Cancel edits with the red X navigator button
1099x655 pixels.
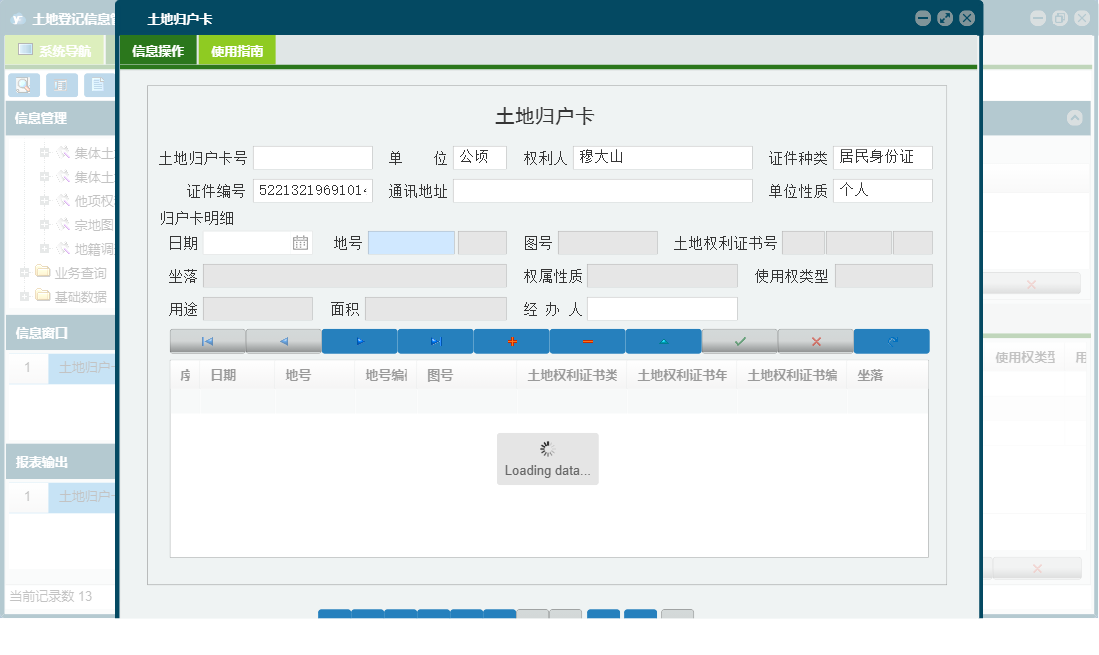[816, 341]
